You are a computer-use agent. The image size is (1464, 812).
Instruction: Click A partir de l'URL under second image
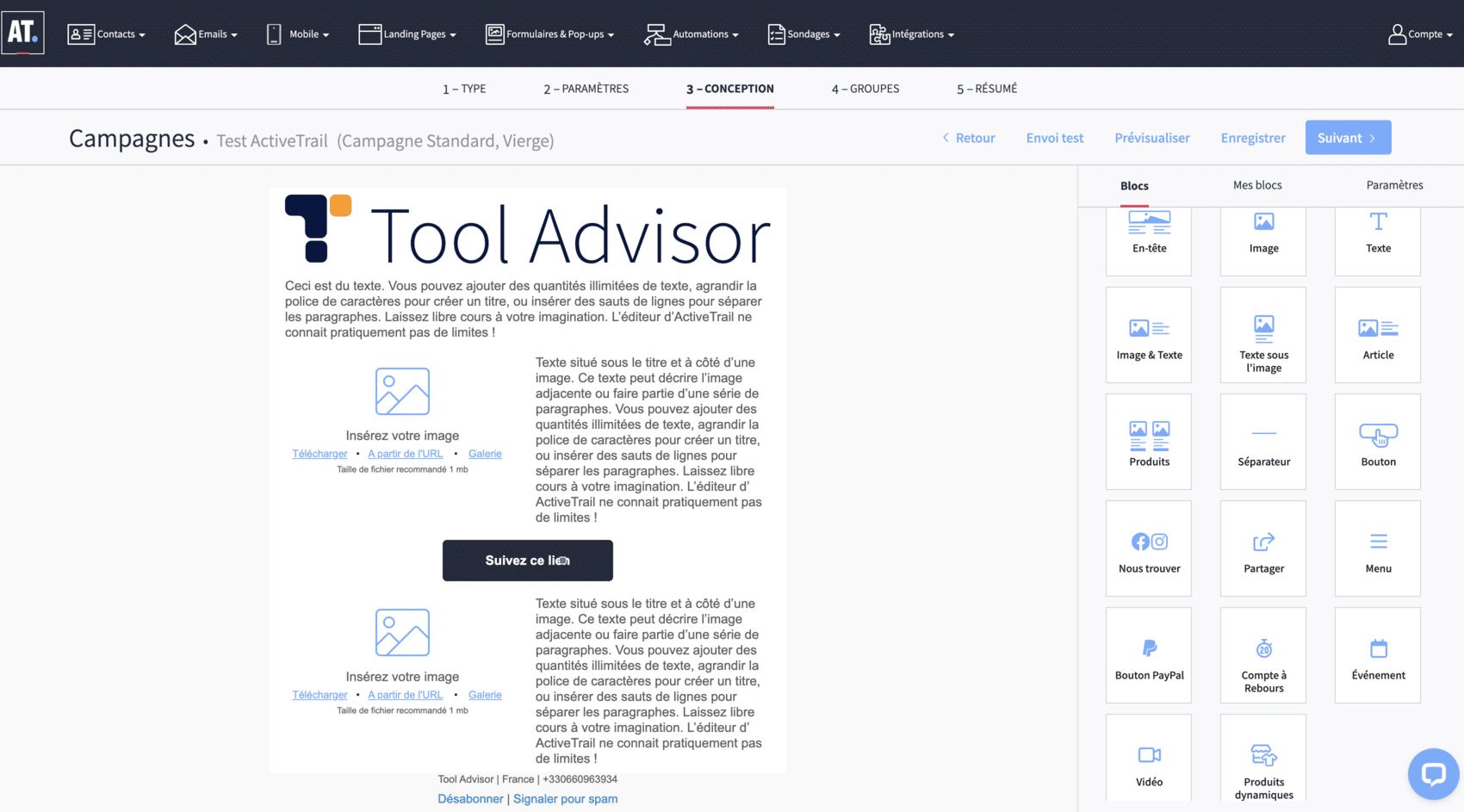405,695
